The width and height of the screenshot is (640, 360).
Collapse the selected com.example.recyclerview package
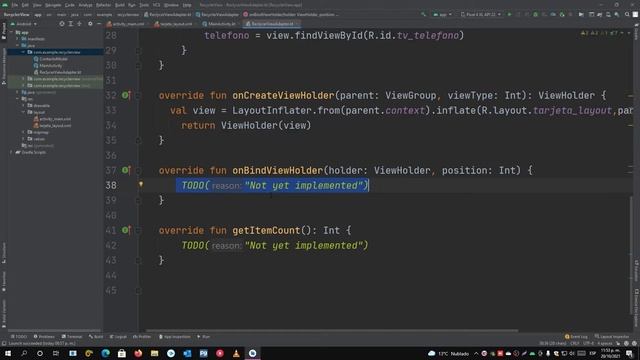click(23, 52)
